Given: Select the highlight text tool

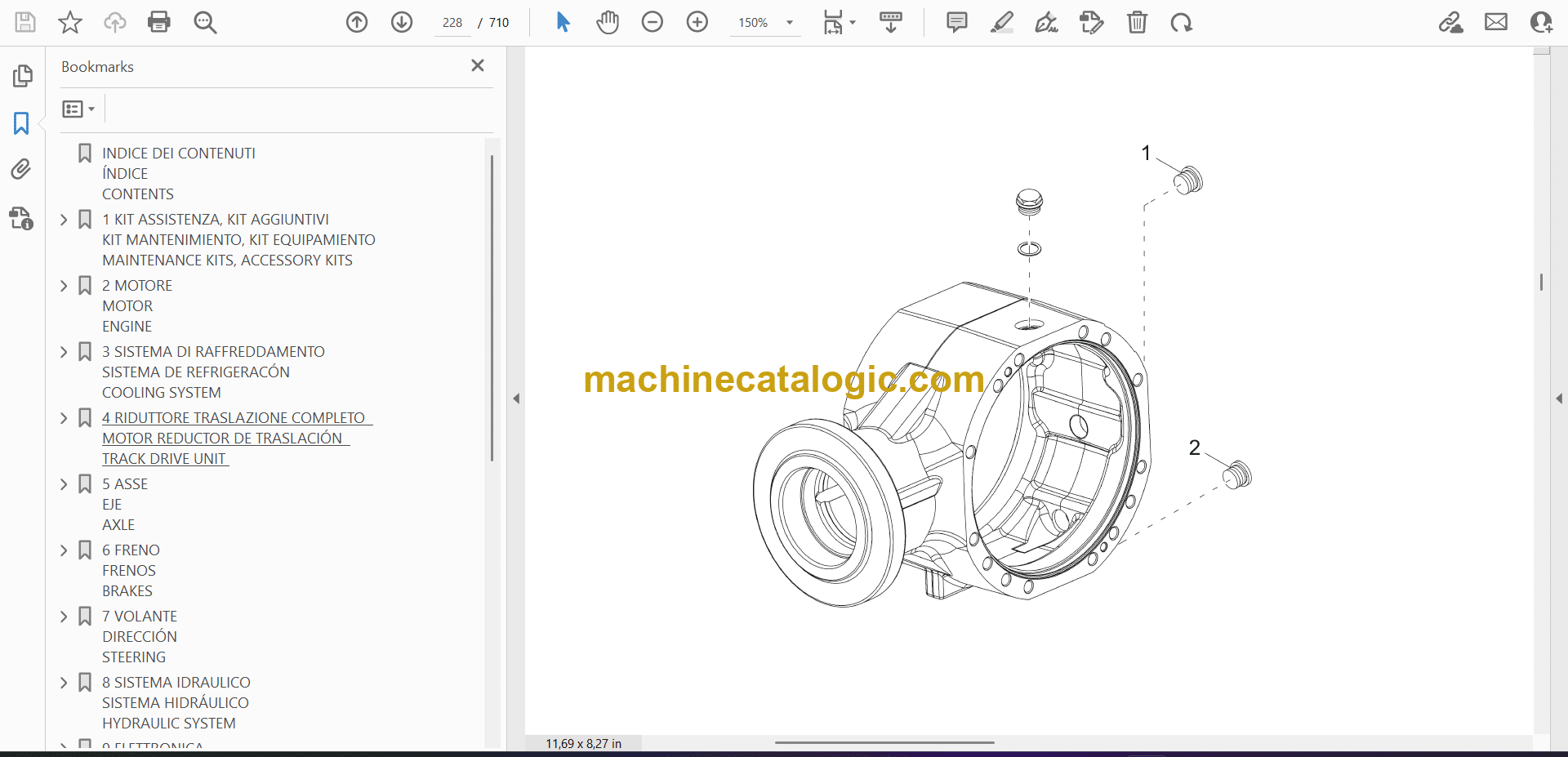Looking at the screenshot, I should pyautogui.click(x=1002, y=22).
